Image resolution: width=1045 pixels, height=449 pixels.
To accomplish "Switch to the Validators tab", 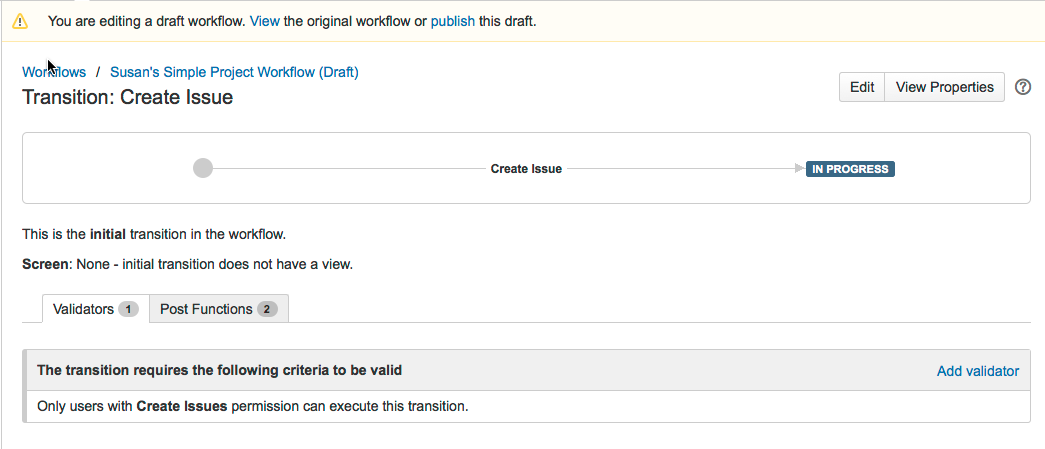I will coord(83,309).
